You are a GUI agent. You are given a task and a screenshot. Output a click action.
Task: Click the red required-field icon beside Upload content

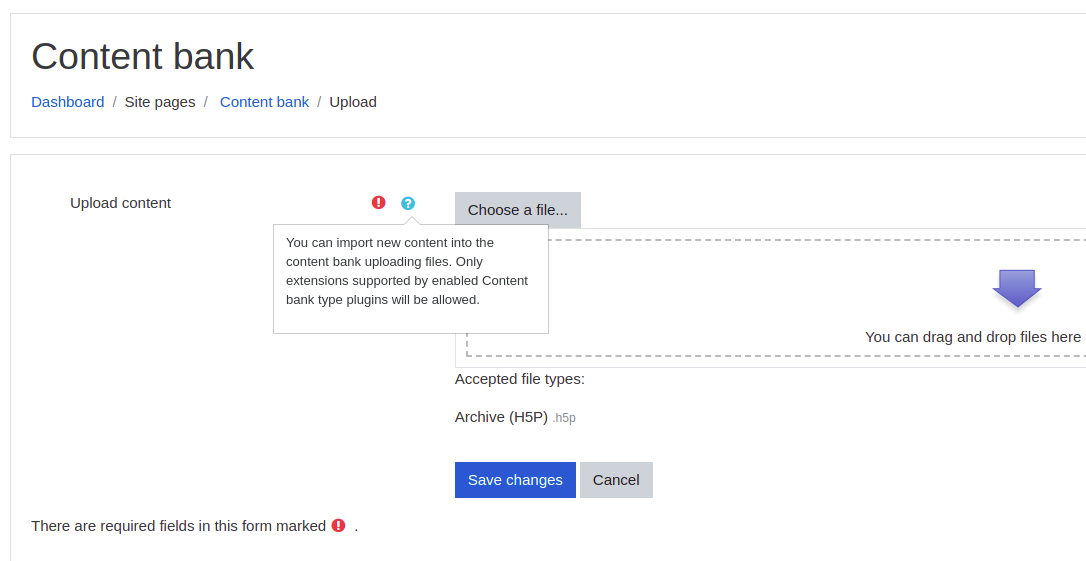[x=378, y=202]
